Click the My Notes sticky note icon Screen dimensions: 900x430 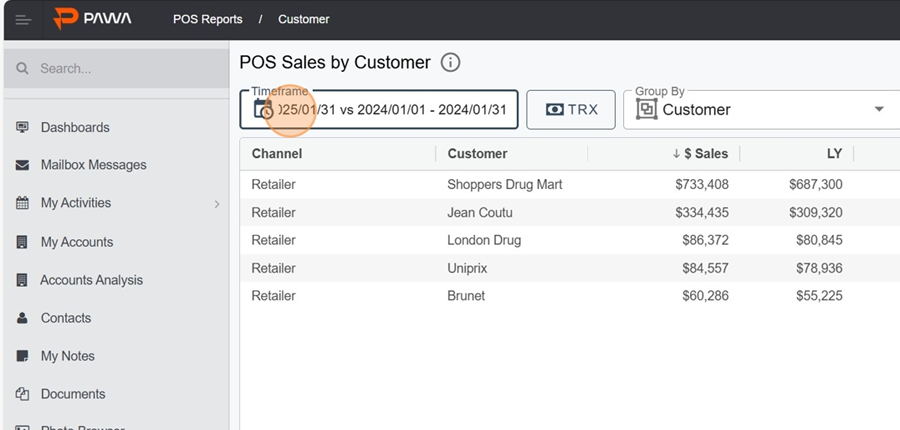click(x=22, y=356)
